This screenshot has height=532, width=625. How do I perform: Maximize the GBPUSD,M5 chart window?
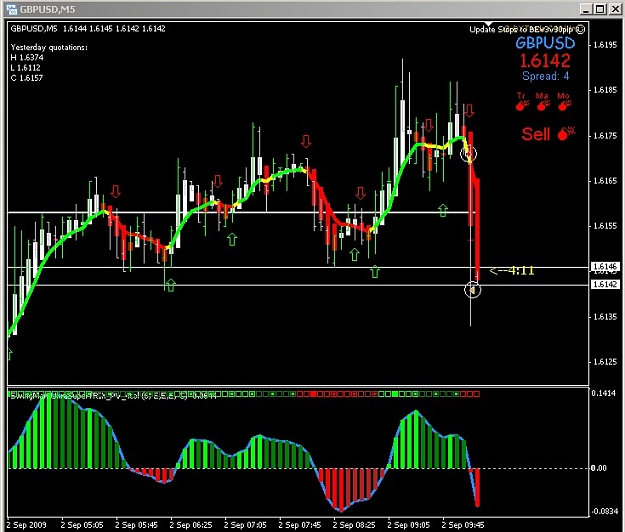click(x=600, y=10)
